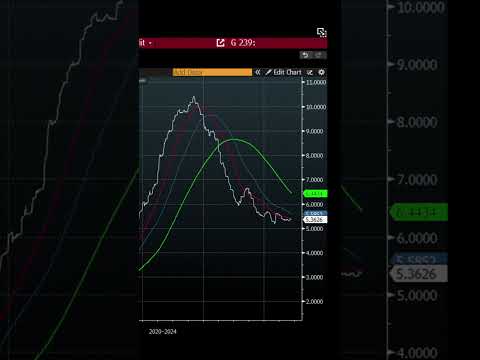The image size is (480, 360).
Task: Click the pop-out window icon at top right
Action: click(x=322, y=32)
